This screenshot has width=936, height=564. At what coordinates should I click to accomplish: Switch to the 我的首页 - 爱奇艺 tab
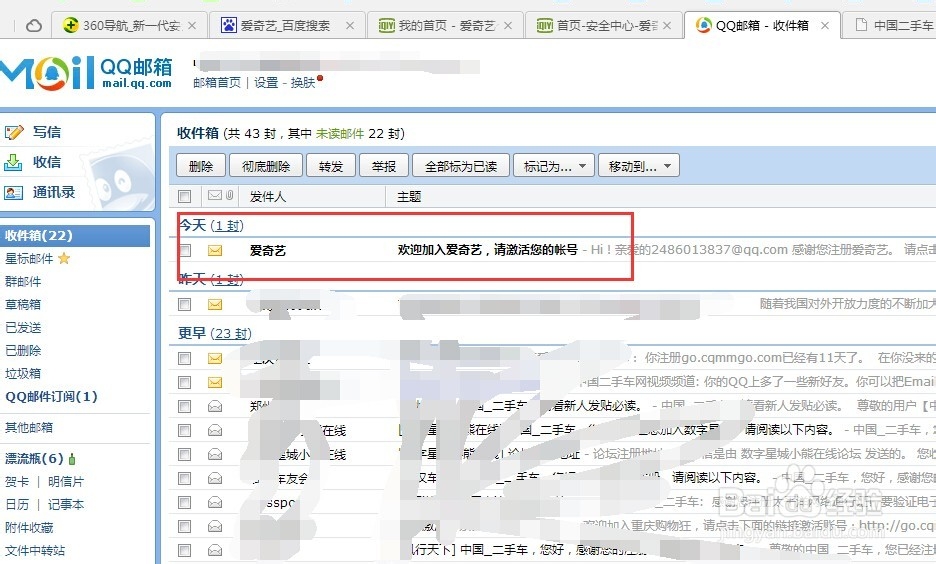445,26
